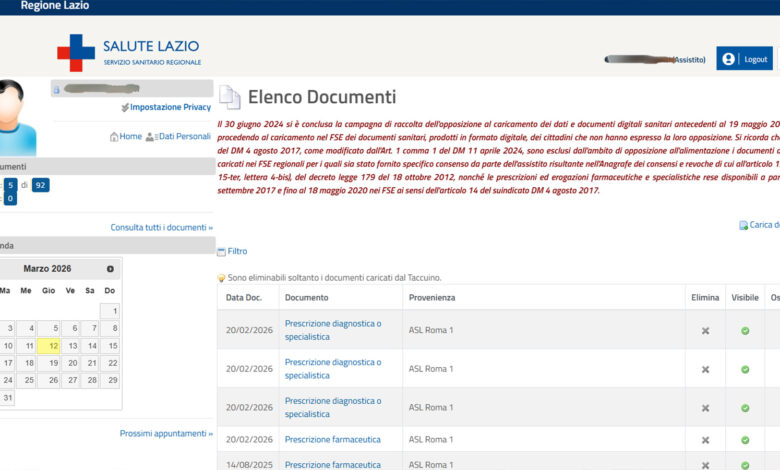The width and height of the screenshot is (780, 470).
Task: Open first Prescrizione diagnostica o specialistica document
Action: (x=333, y=330)
